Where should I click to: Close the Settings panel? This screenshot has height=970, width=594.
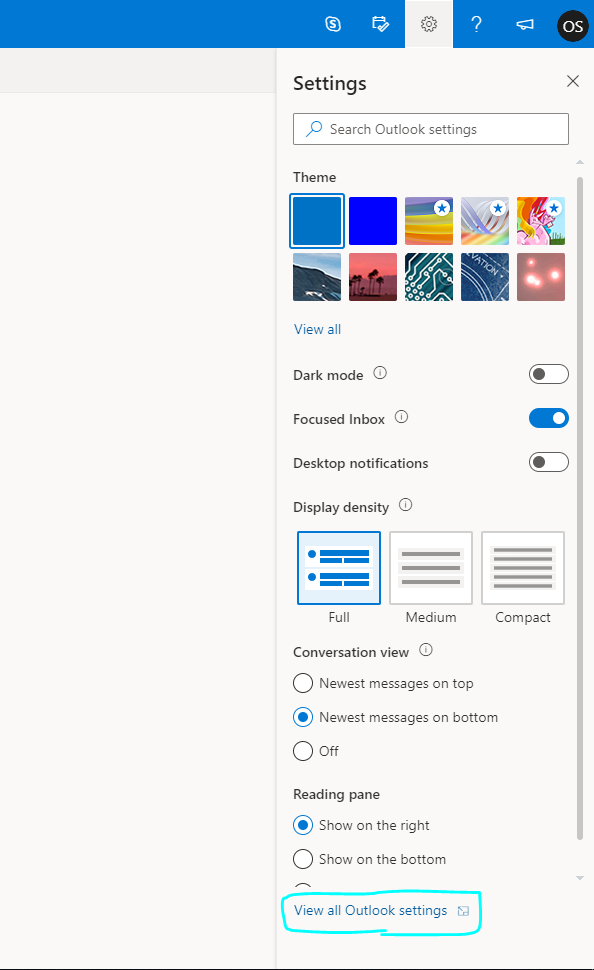pos(573,81)
